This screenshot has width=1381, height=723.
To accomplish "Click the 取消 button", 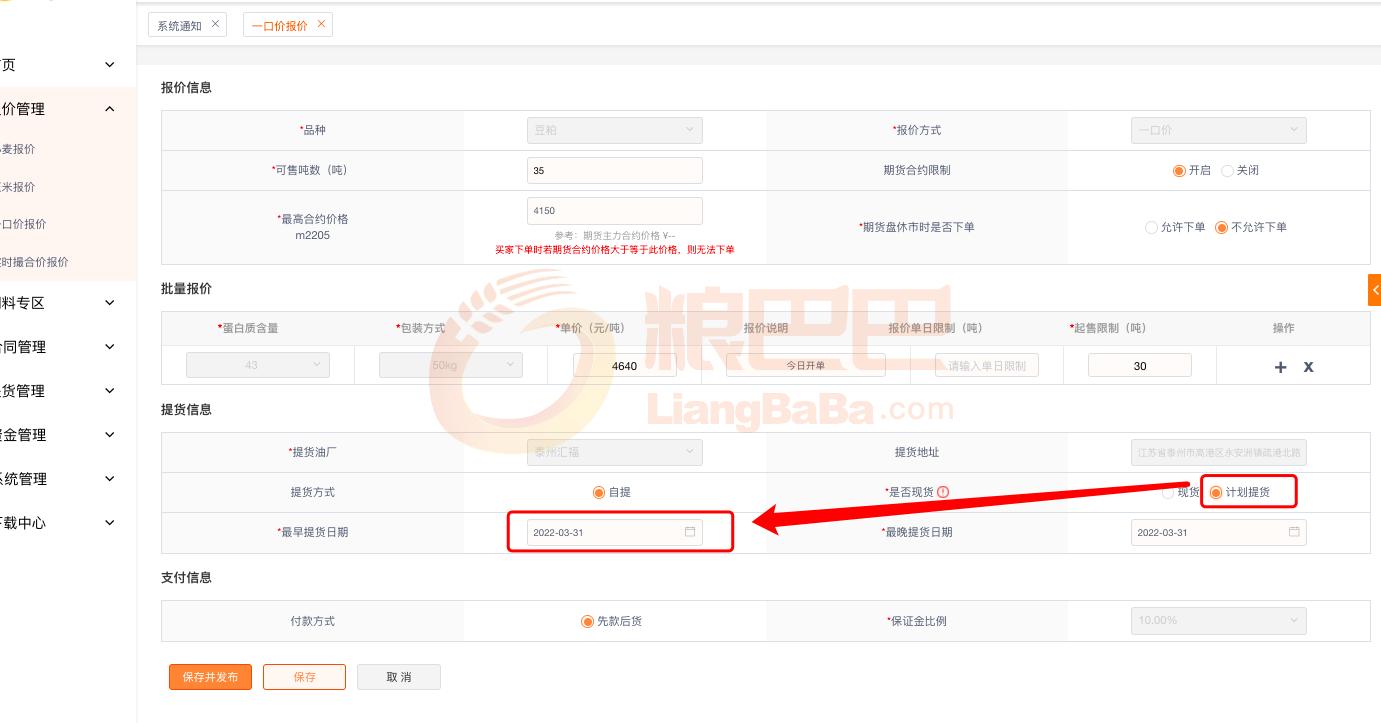I will pos(398,677).
